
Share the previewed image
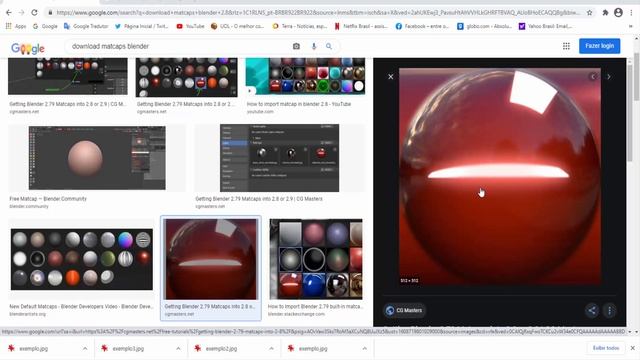[591, 311]
